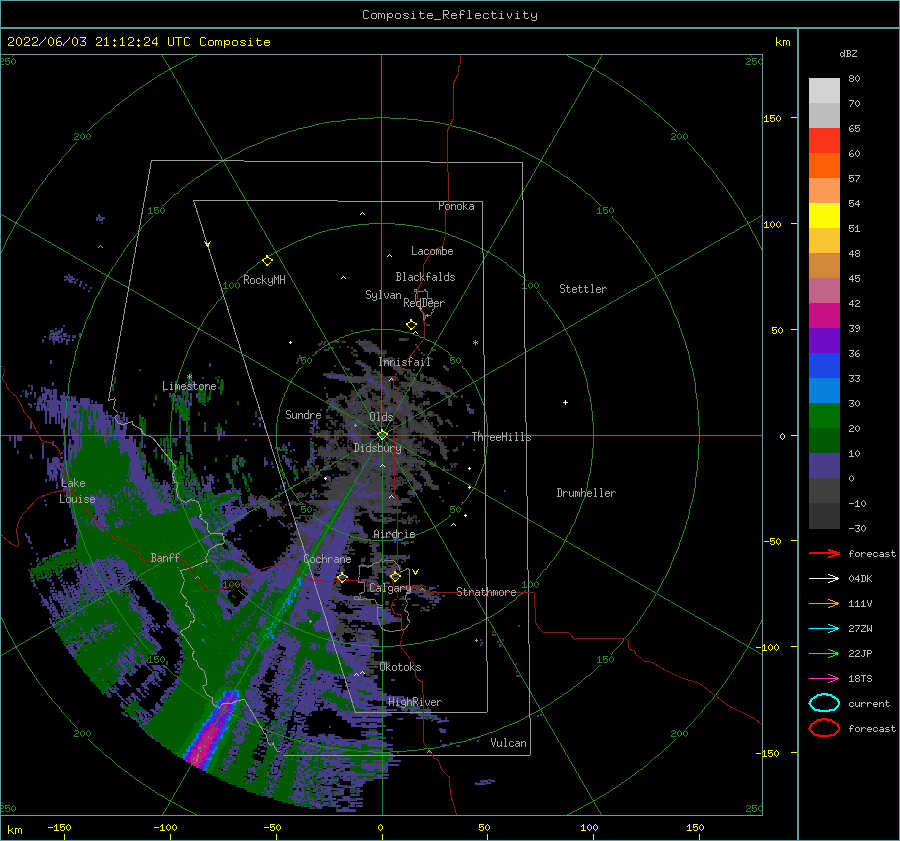Click the Stettler label

click(583, 289)
